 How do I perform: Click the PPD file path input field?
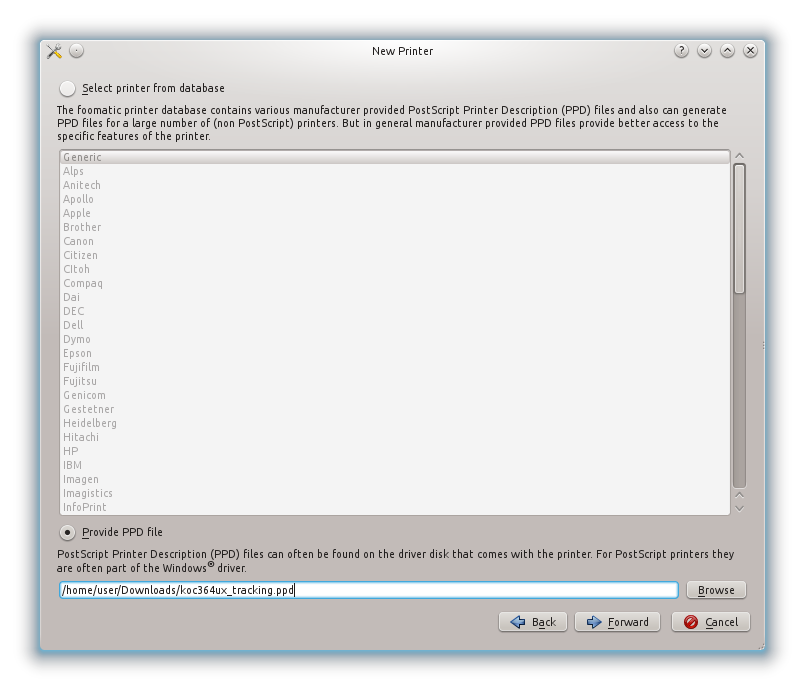click(x=368, y=590)
